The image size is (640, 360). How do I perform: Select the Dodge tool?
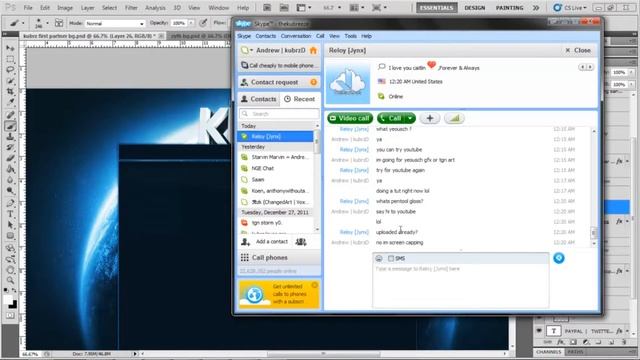tap(10, 191)
